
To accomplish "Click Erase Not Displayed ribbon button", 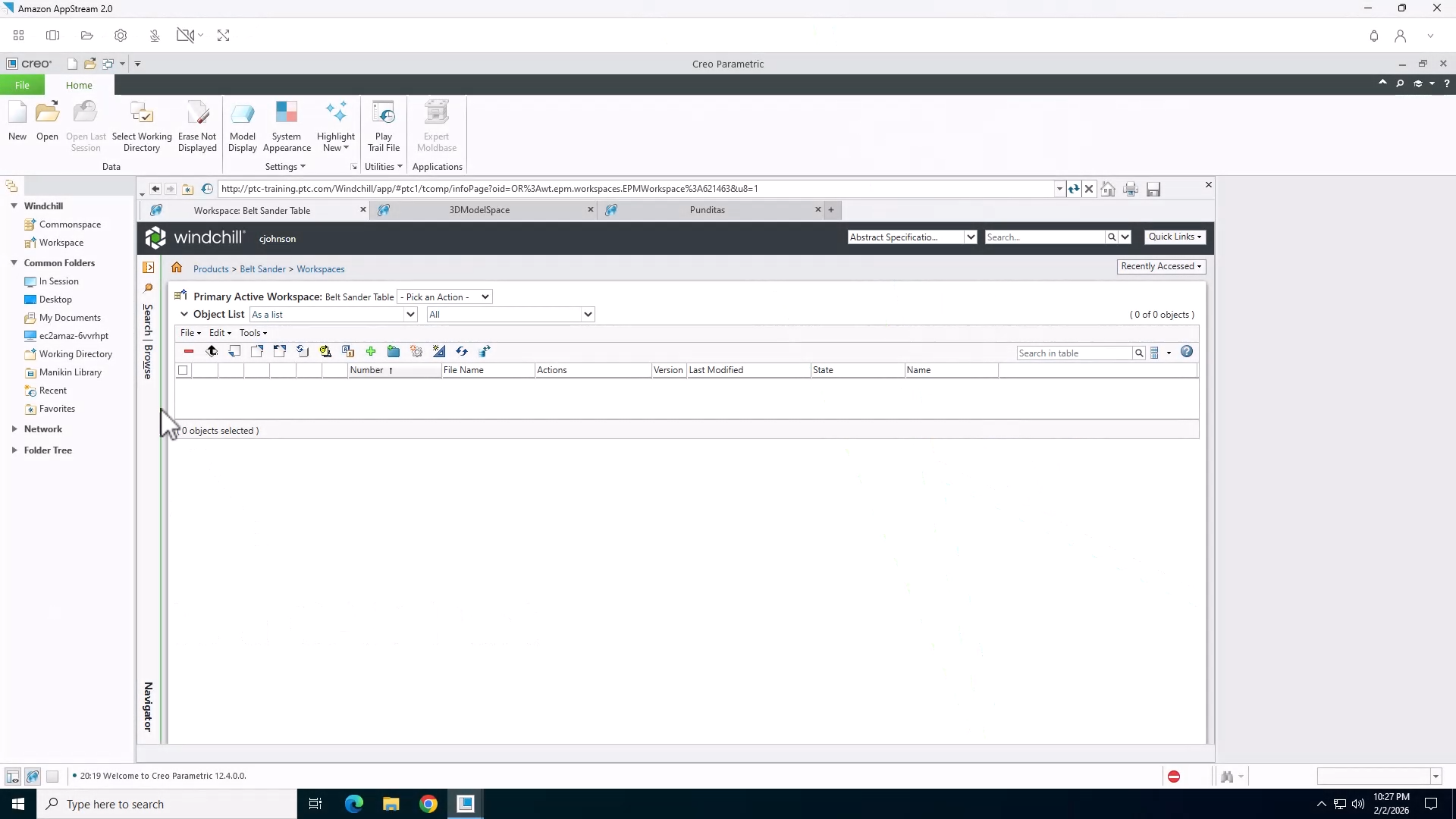I will pyautogui.click(x=197, y=127).
